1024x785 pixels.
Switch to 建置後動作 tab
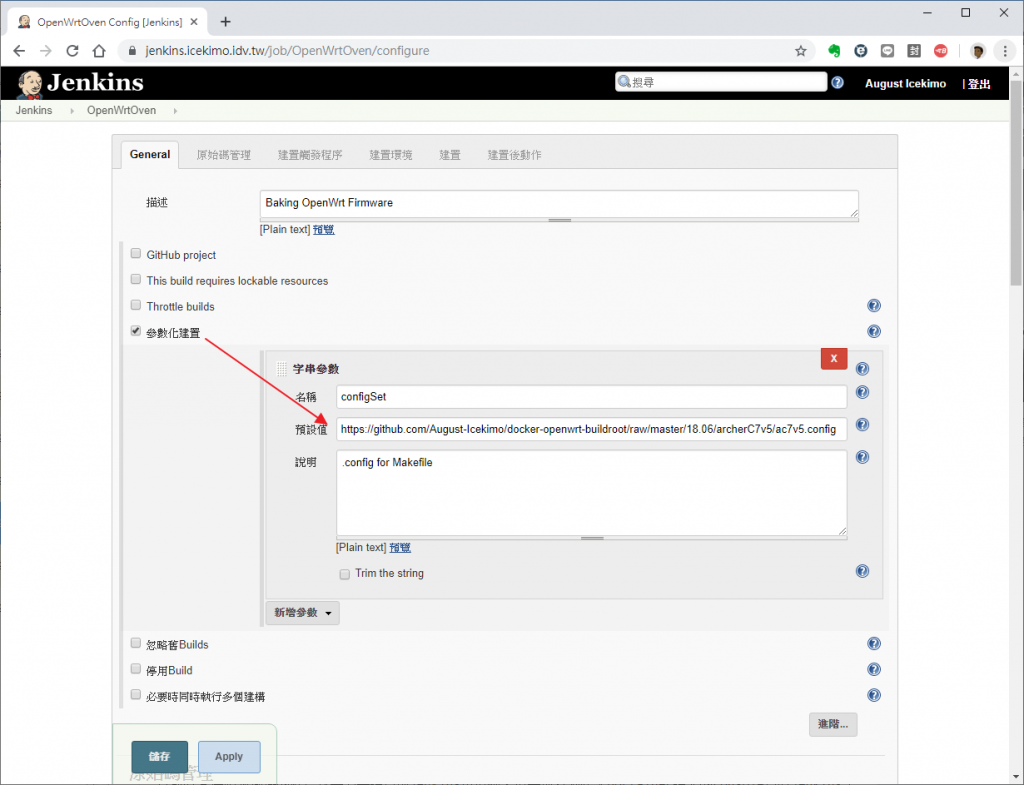click(x=515, y=155)
